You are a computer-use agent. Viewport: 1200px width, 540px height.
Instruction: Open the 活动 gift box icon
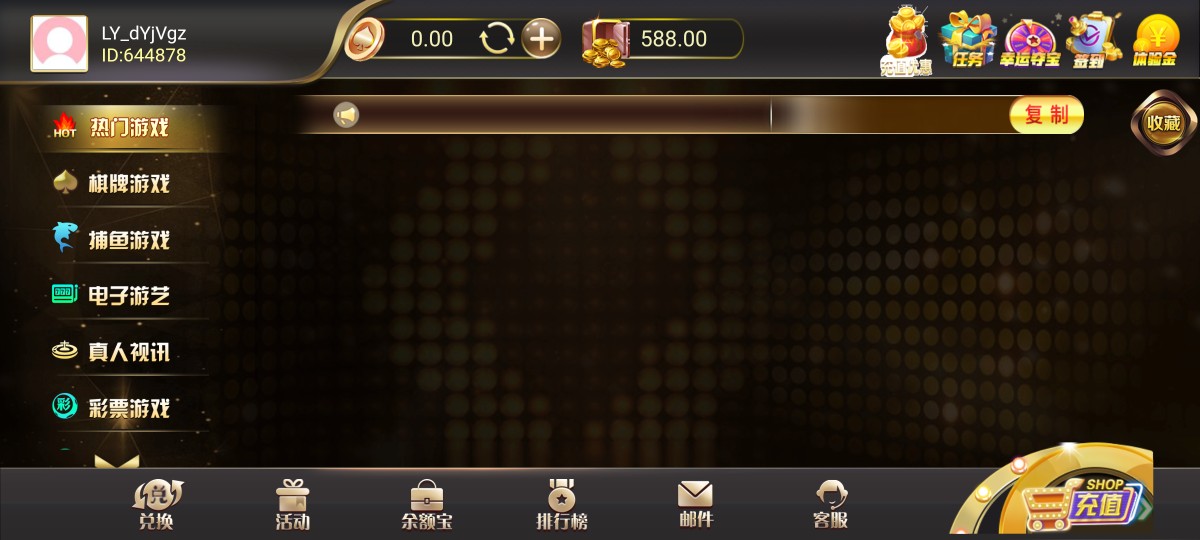coord(293,505)
